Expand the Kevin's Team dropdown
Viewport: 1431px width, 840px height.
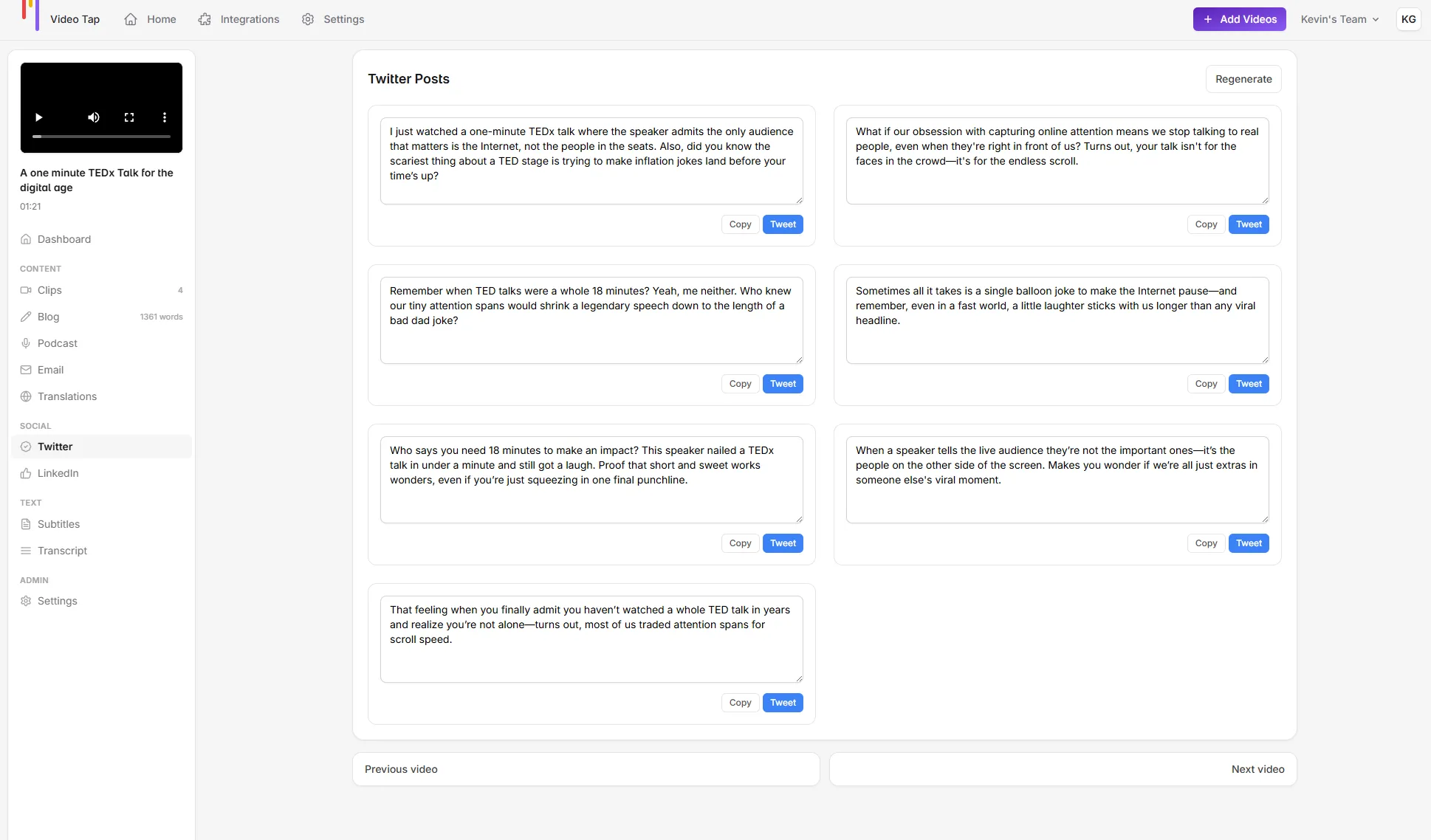(1339, 19)
